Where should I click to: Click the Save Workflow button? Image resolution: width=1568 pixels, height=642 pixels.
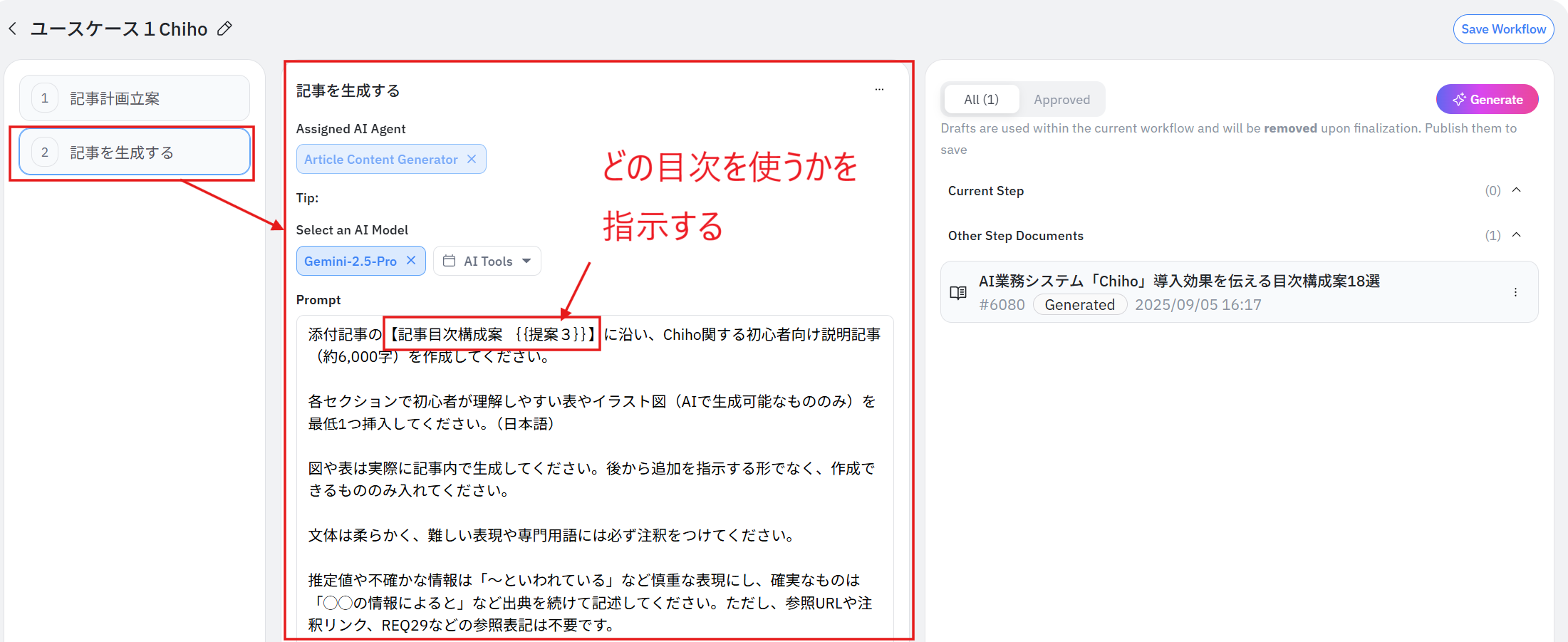[1503, 29]
